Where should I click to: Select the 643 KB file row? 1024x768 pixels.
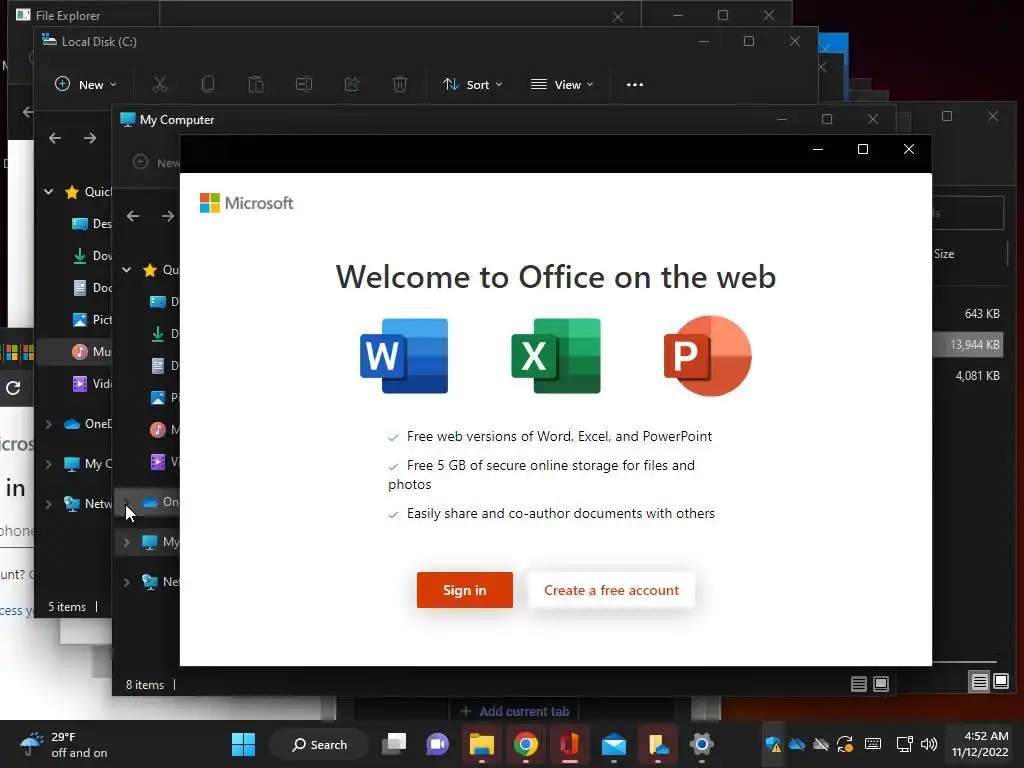pyautogui.click(x=968, y=314)
